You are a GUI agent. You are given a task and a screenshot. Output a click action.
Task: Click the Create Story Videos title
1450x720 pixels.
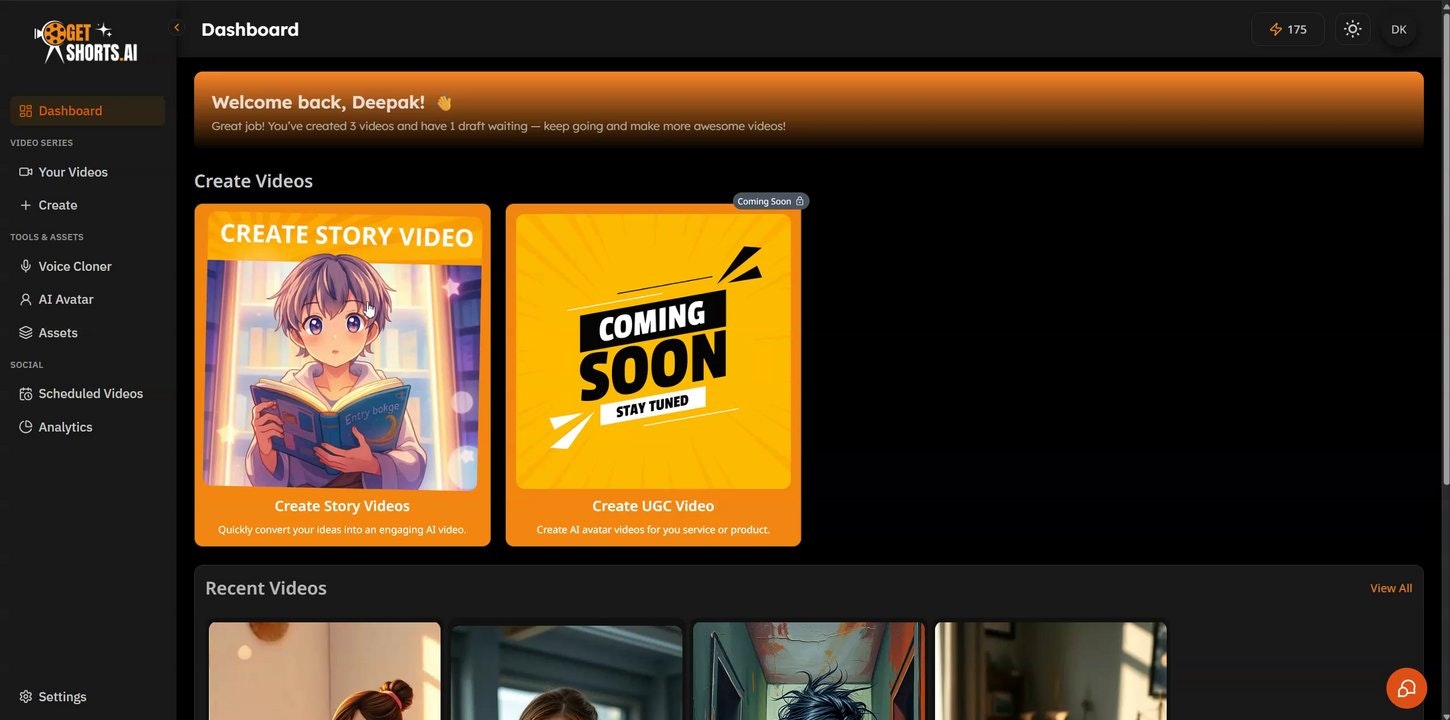click(x=342, y=506)
